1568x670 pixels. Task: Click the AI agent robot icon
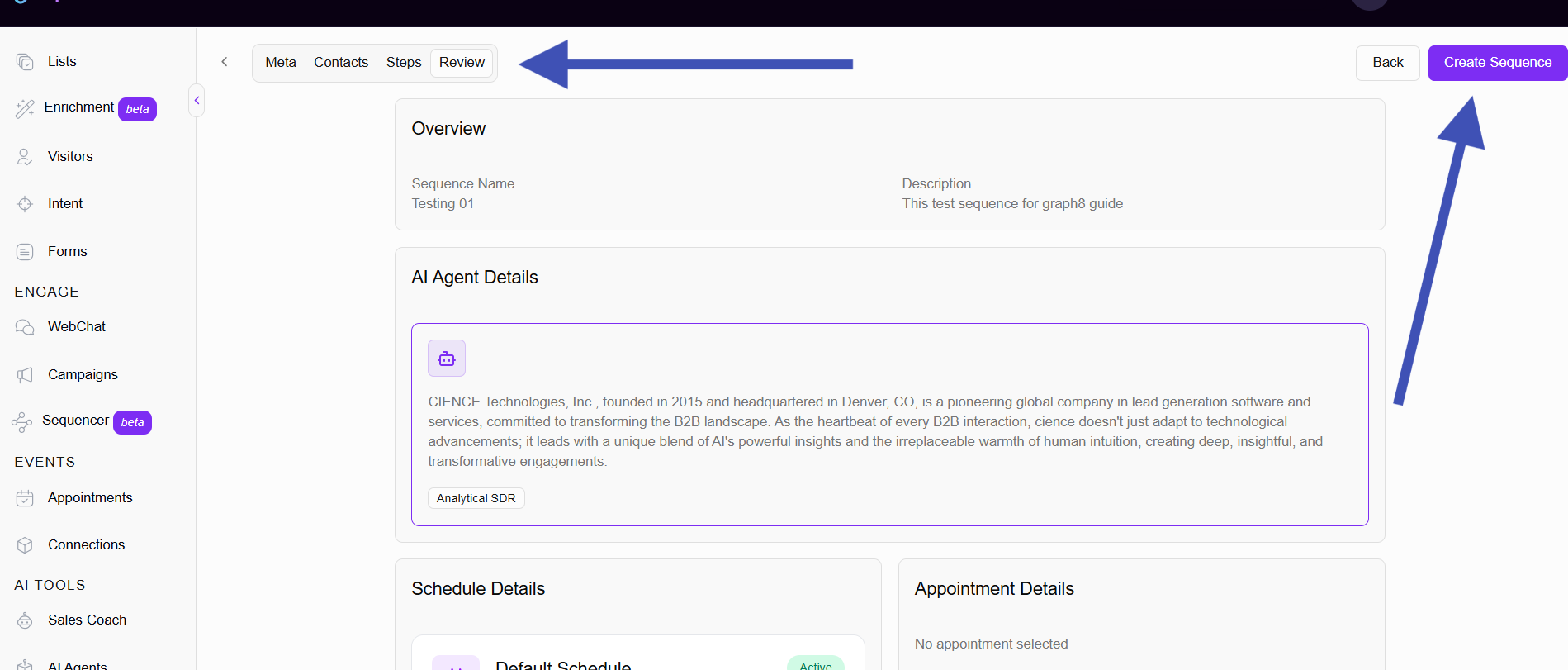[x=447, y=359]
